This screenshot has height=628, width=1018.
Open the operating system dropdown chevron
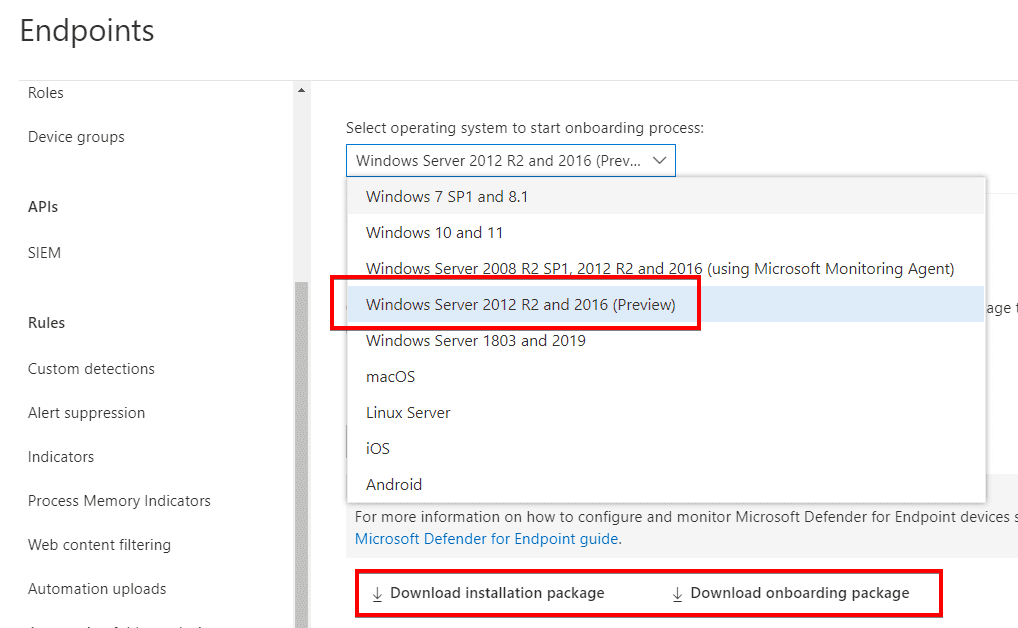660,160
